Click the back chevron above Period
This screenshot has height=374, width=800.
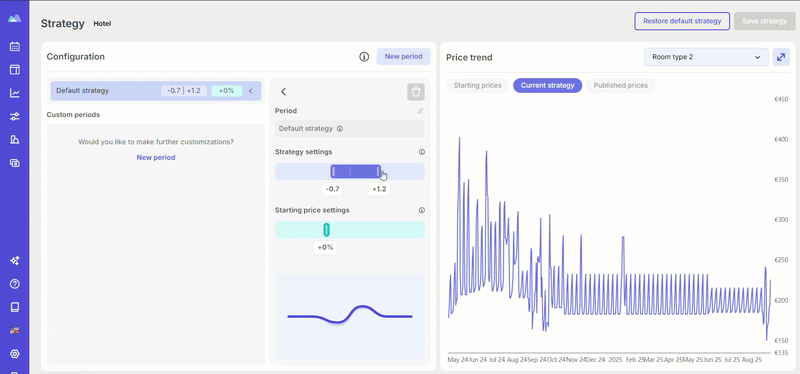tap(284, 92)
